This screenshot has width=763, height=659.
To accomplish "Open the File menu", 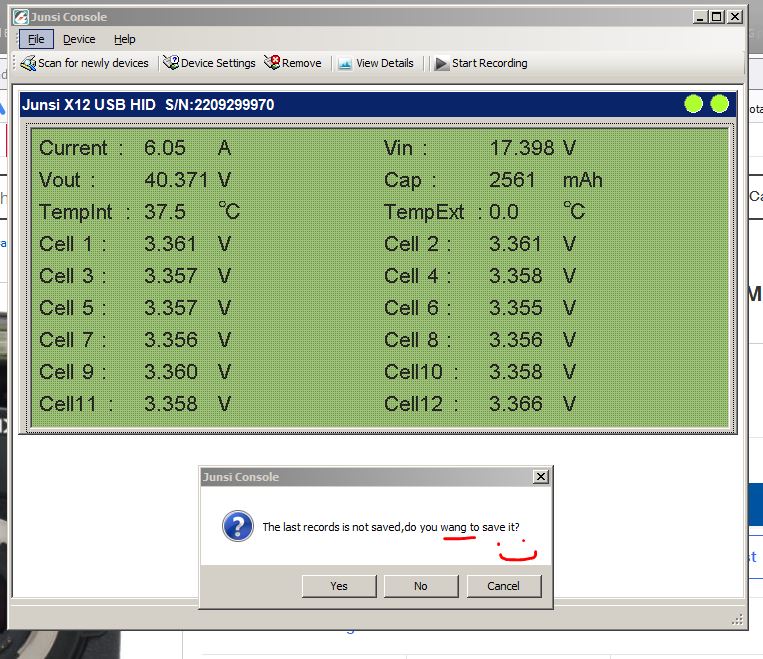I will click(36, 39).
